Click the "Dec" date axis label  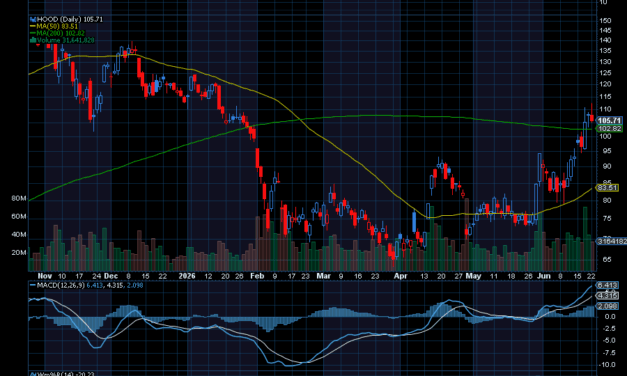(111, 276)
